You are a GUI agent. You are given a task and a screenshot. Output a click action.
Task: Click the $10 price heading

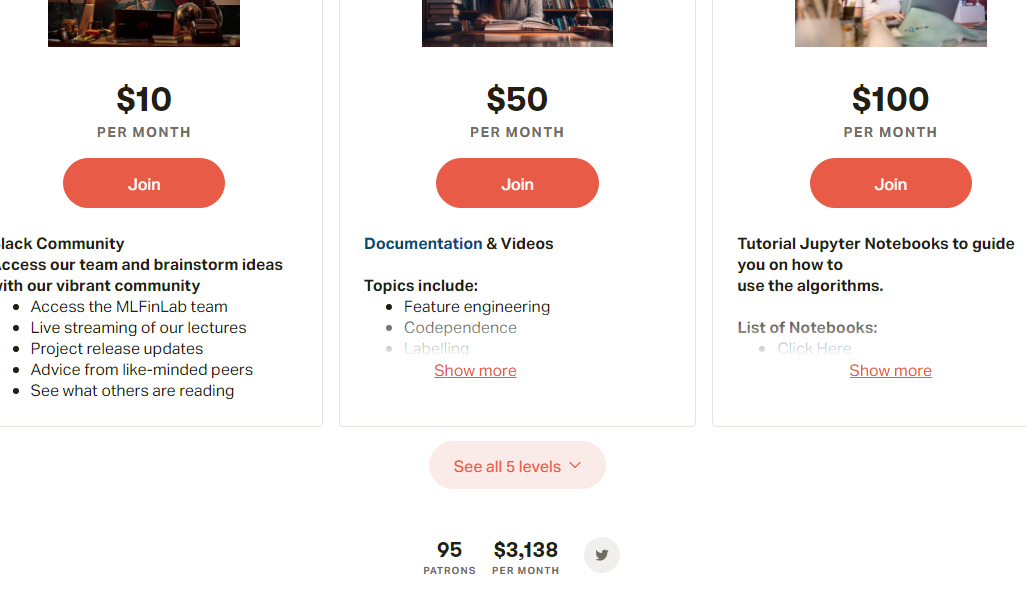point(144,100)
